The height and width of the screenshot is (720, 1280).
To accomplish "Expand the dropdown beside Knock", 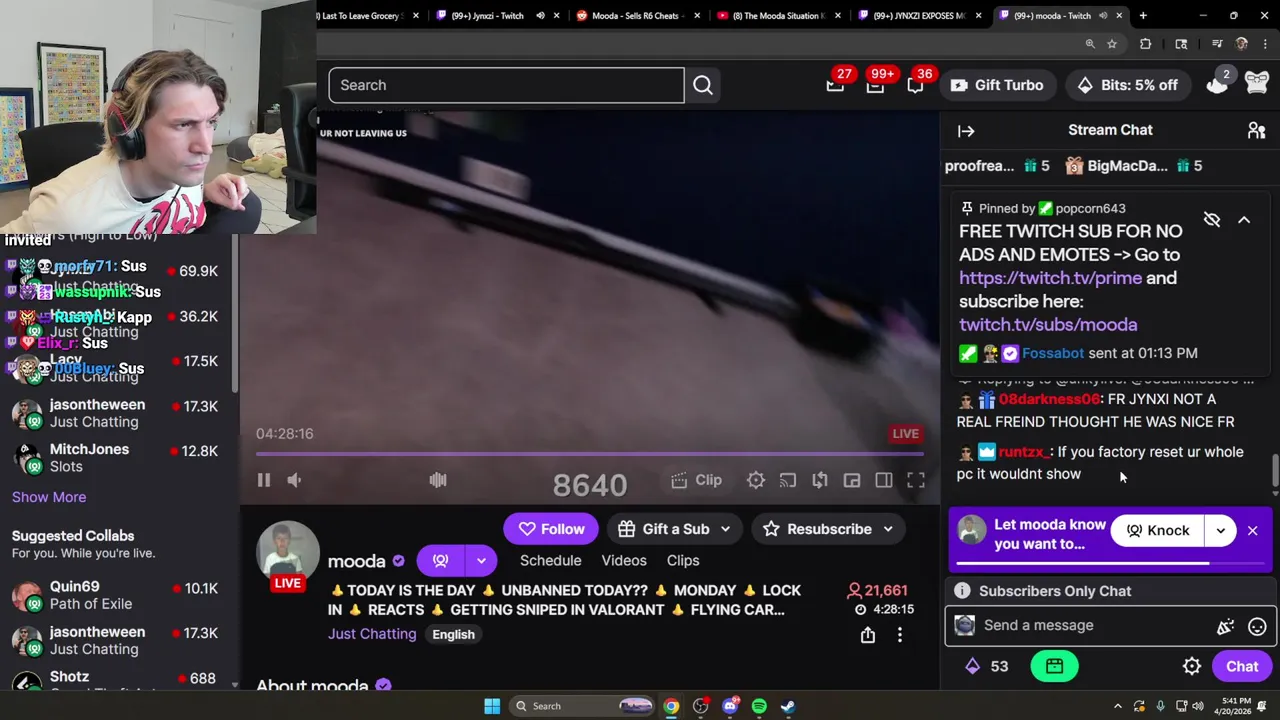I will click(1221, 531).
